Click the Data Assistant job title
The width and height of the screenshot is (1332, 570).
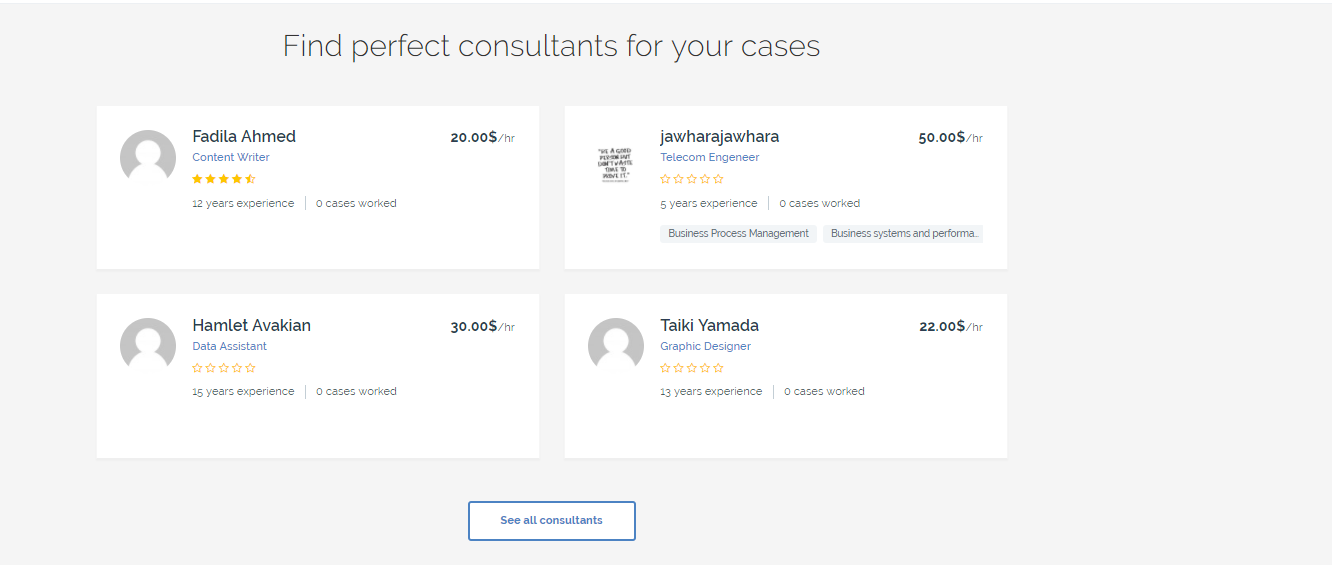click(229, 347)
